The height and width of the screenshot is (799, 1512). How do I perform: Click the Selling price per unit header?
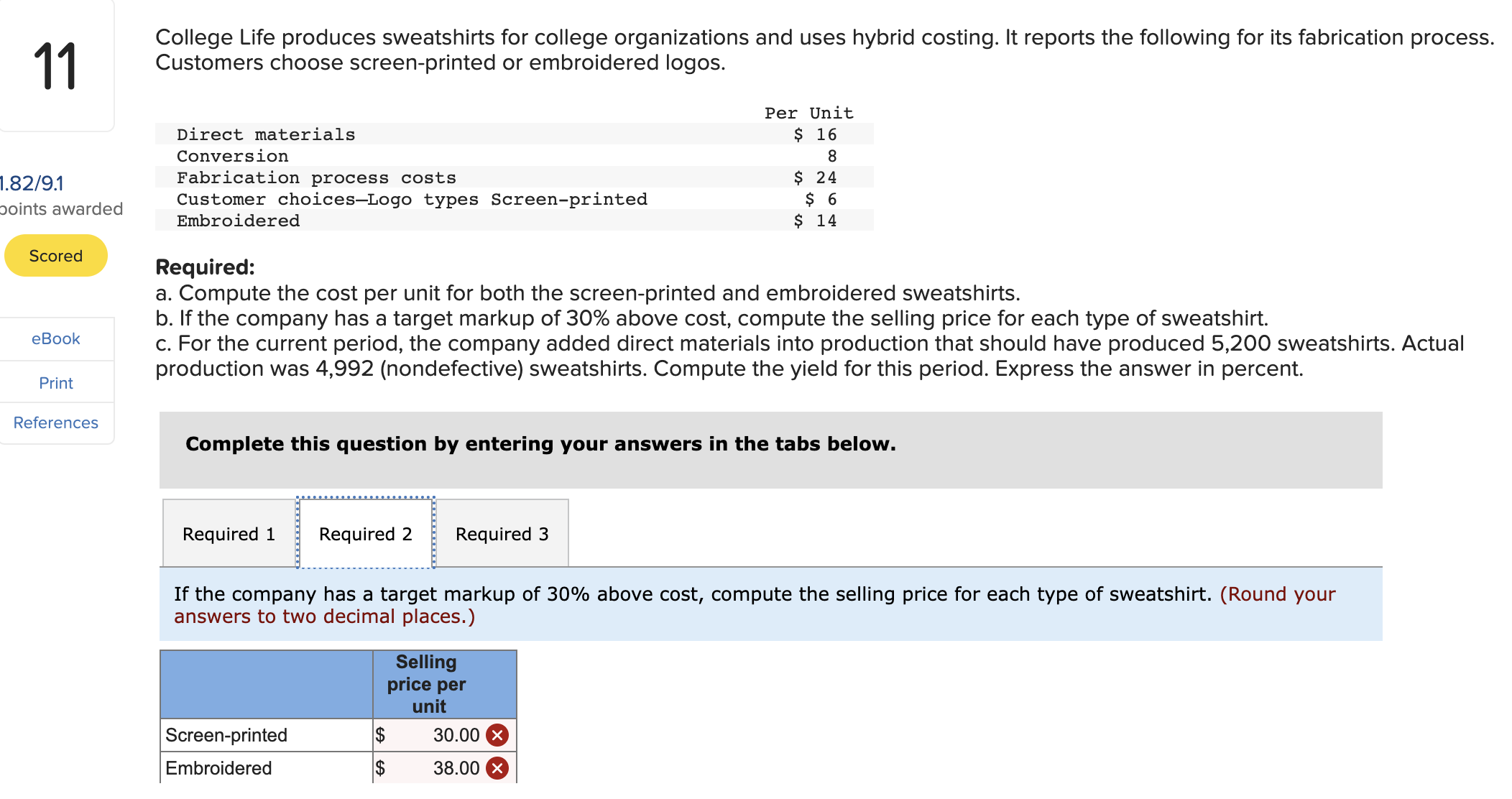point(426,683)
